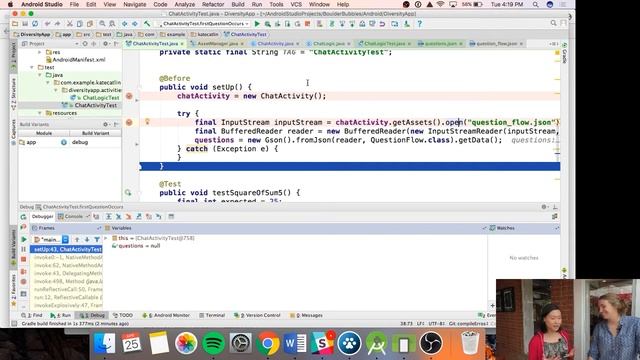Open the Terminal tool window button
The width and height of the screenshot is (640, 360).
click(212, 316)
